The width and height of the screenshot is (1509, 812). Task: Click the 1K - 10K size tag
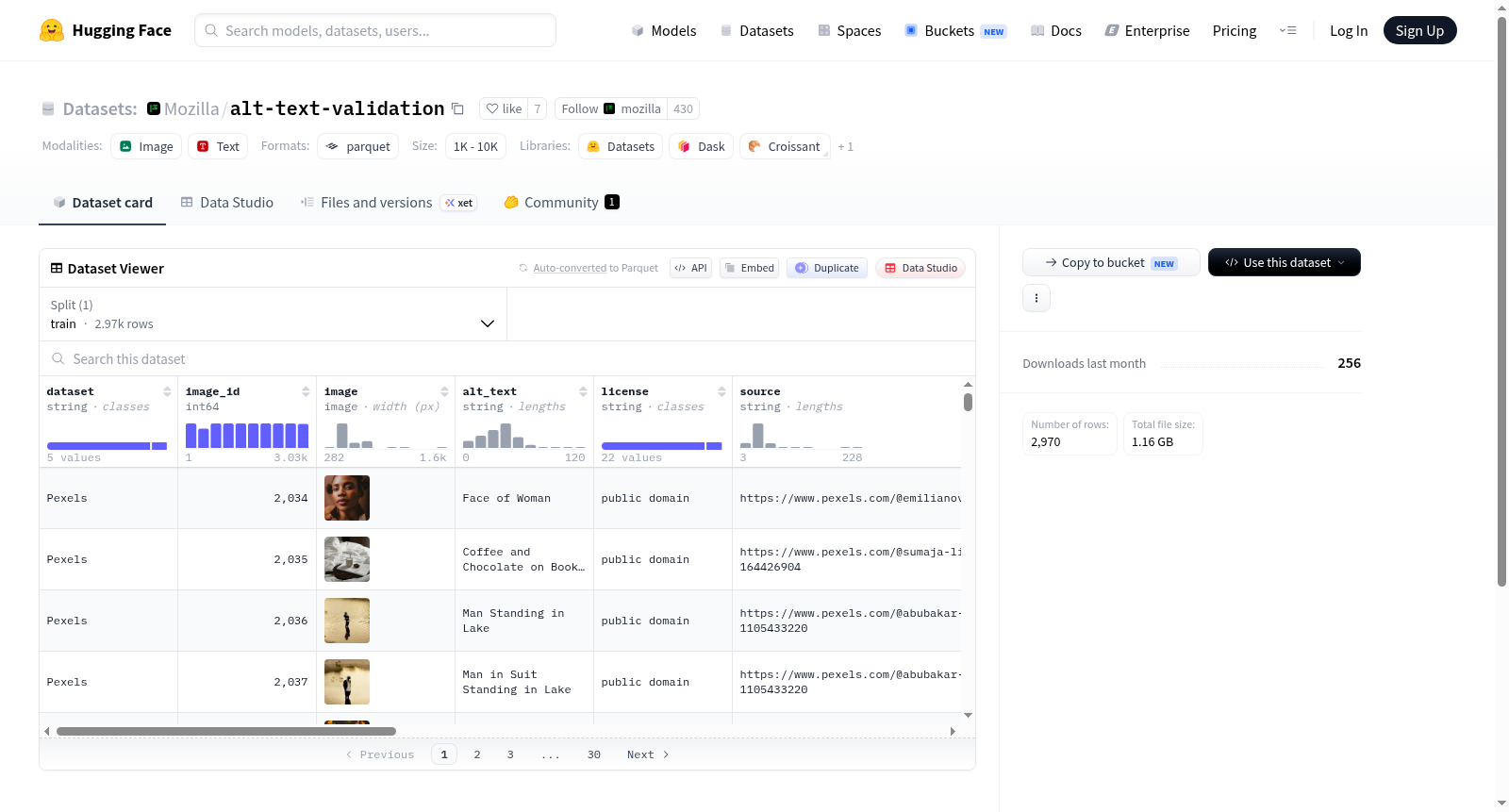click(x=475, y=146)
